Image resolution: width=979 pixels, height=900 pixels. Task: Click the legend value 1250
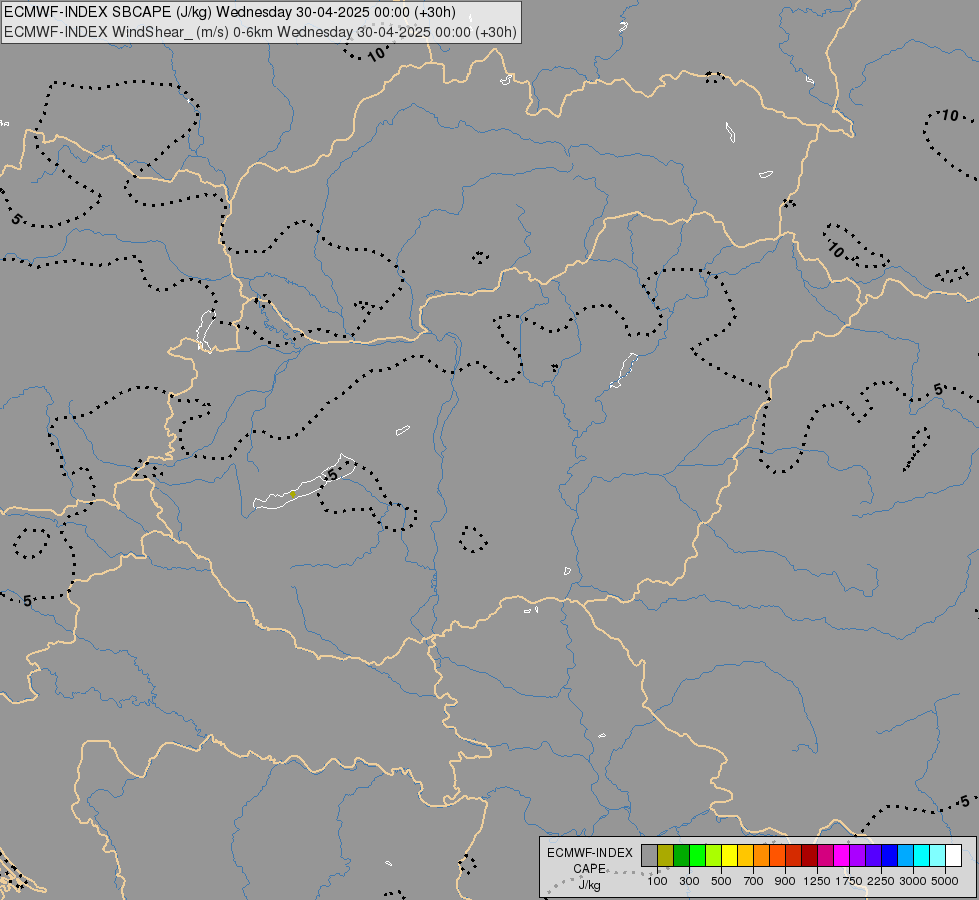pos(817,881)
